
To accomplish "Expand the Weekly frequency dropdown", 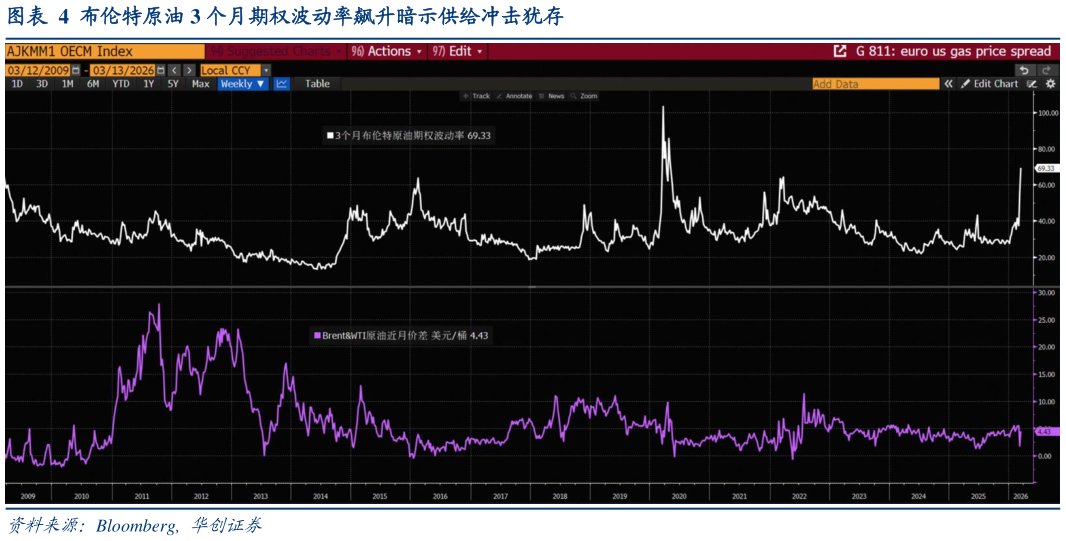I will coord(243,84).
